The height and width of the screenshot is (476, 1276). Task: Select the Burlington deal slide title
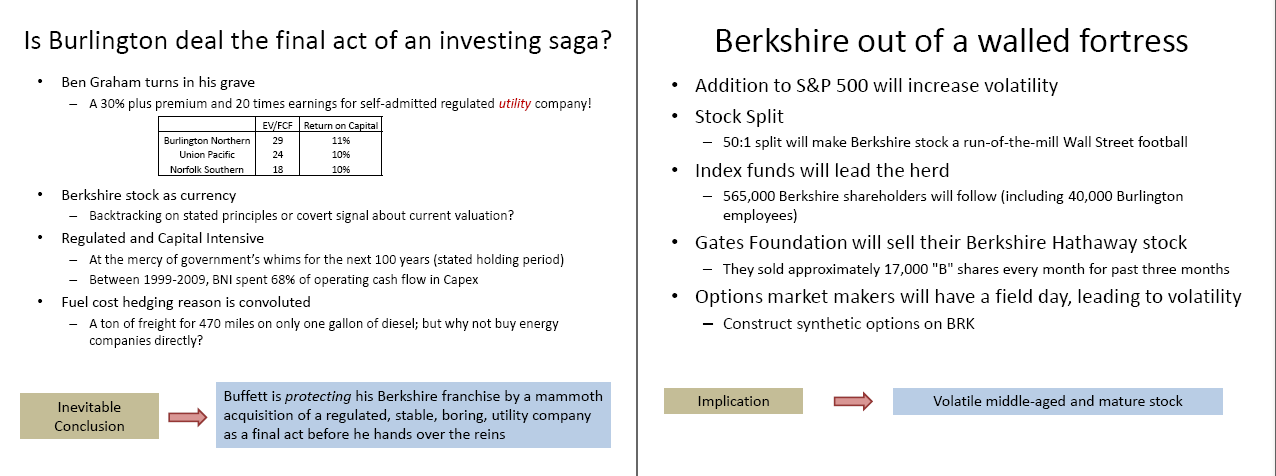(318, 42)
